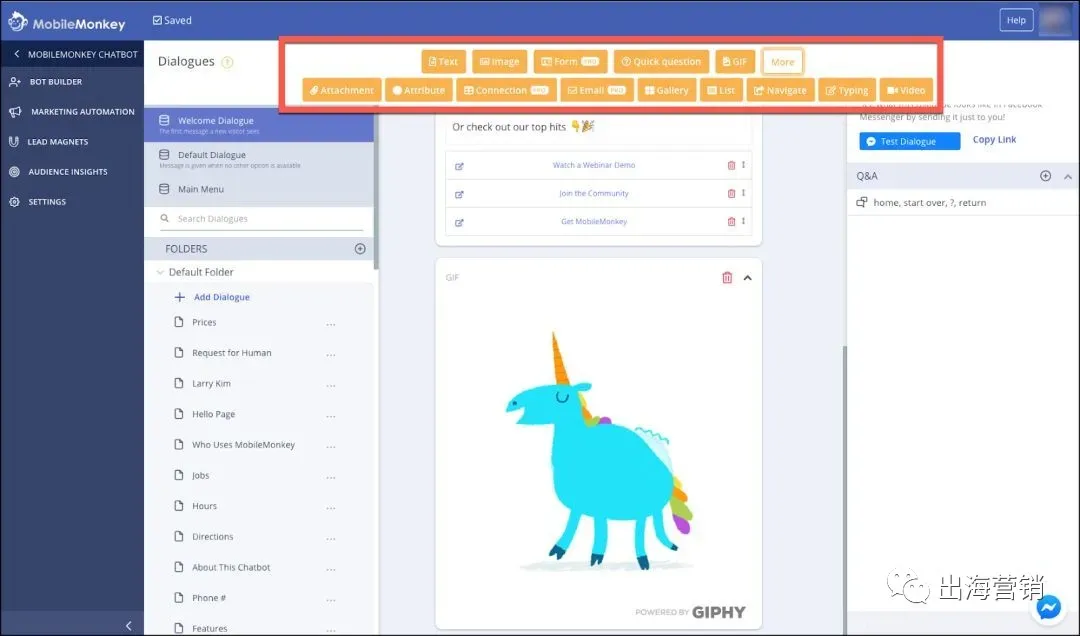Viewport: 1080px width, 636px height.
Task: Open options for Request for Human
Action: click(x=331, y=354)
